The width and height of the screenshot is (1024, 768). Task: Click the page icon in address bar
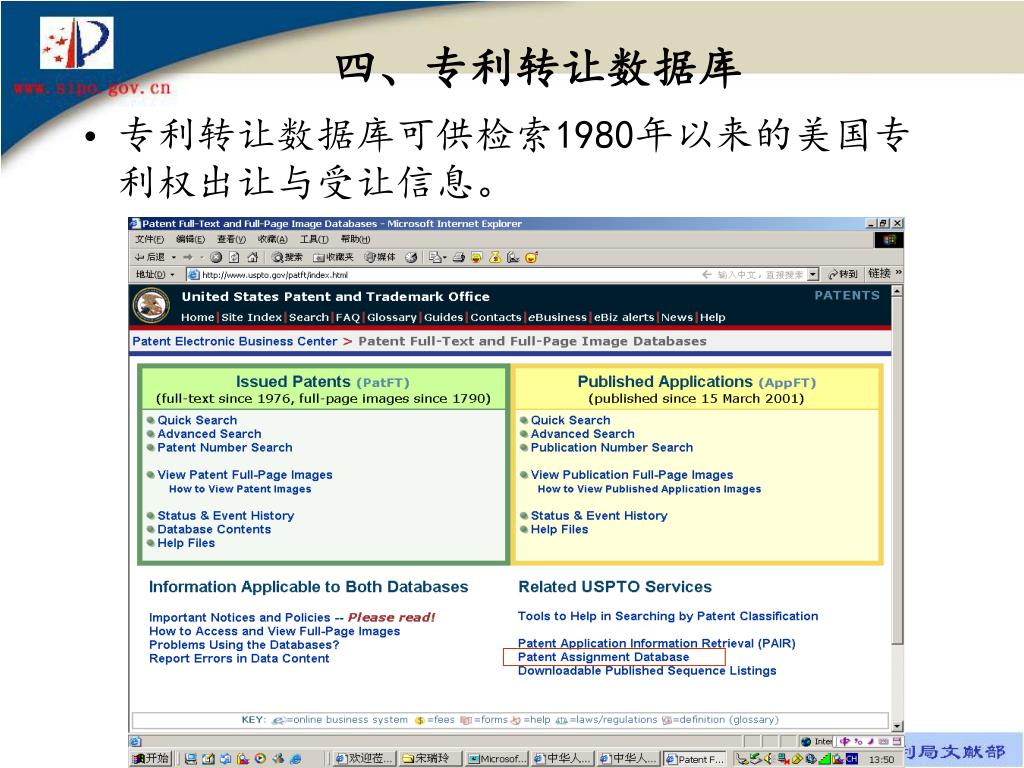click(x=193, y=274)
